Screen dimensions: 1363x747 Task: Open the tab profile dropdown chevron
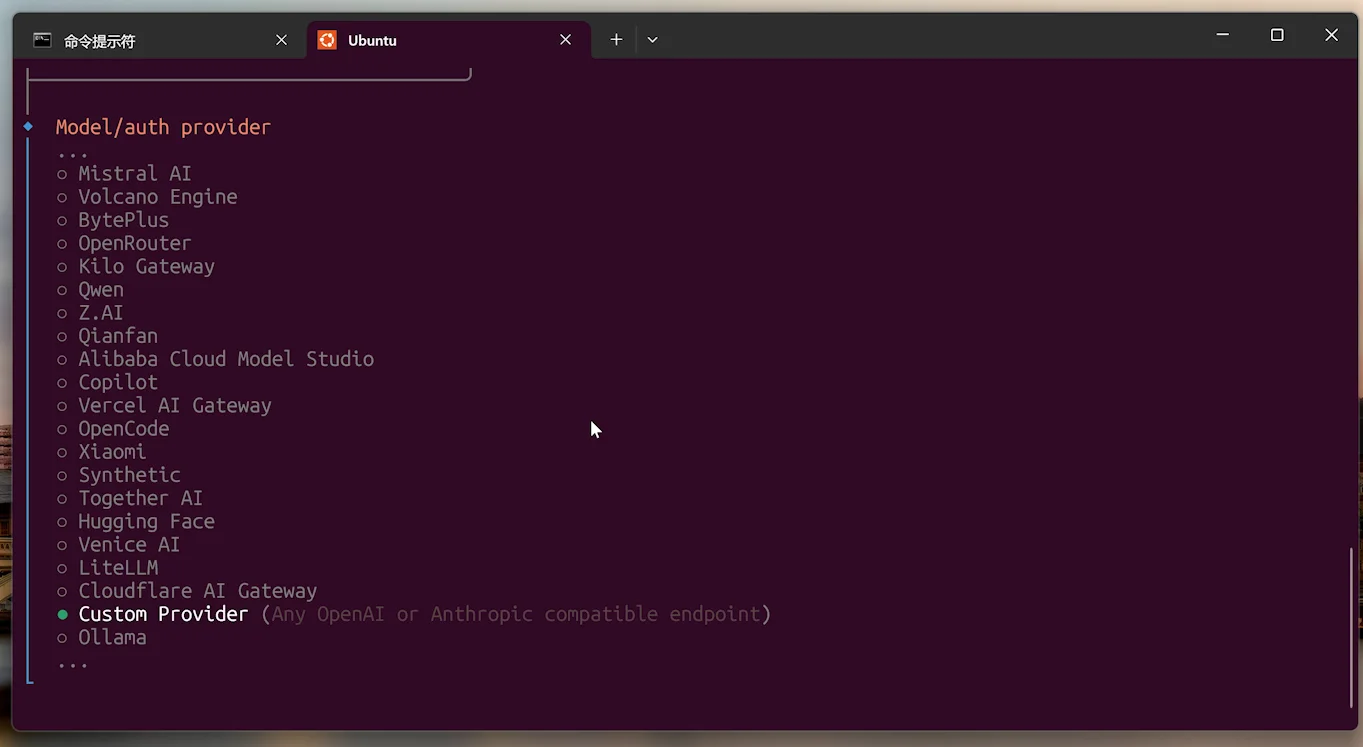pos(652,40)
